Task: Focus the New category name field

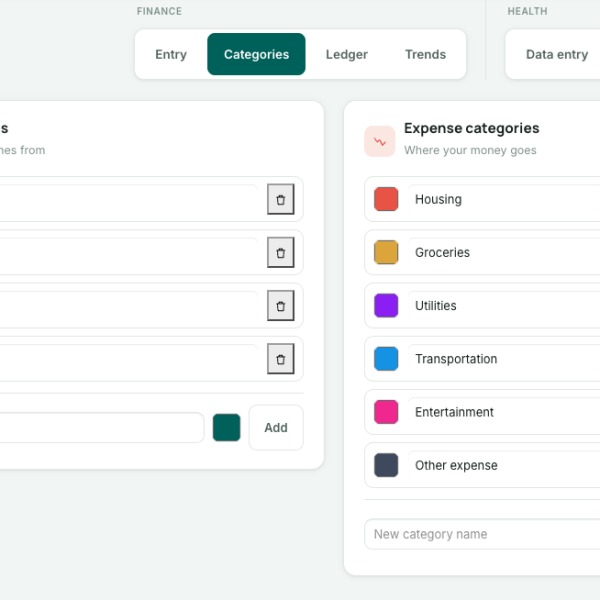Action: click(x=482, y=534)
